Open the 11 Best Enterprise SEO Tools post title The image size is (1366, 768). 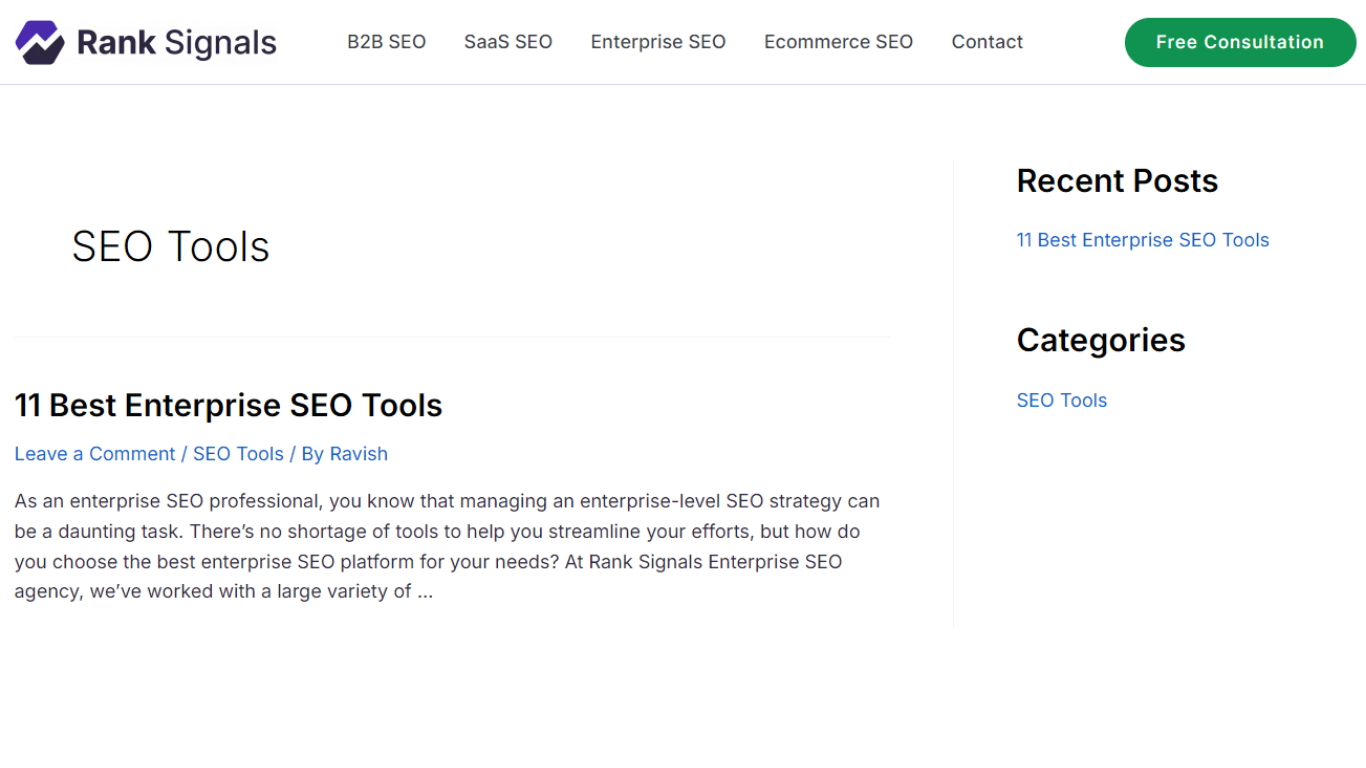point(228,405)
